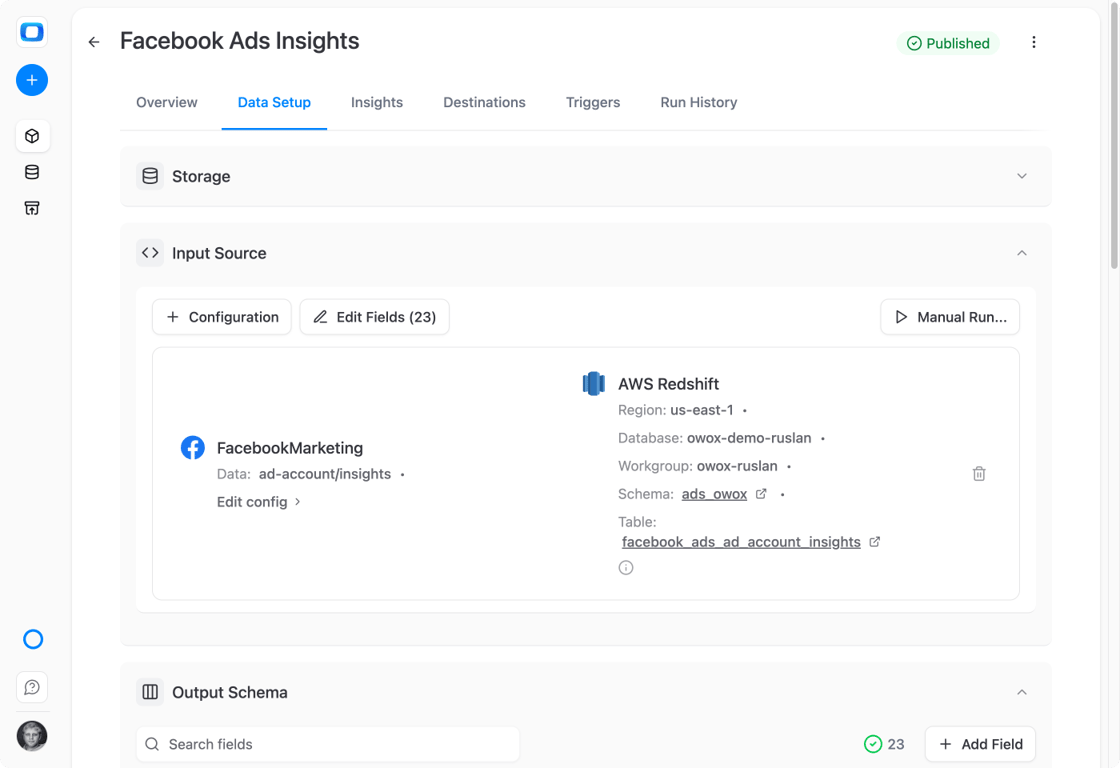
Task: Open the database storages sidebar icon
Action: tap(32, 172)
